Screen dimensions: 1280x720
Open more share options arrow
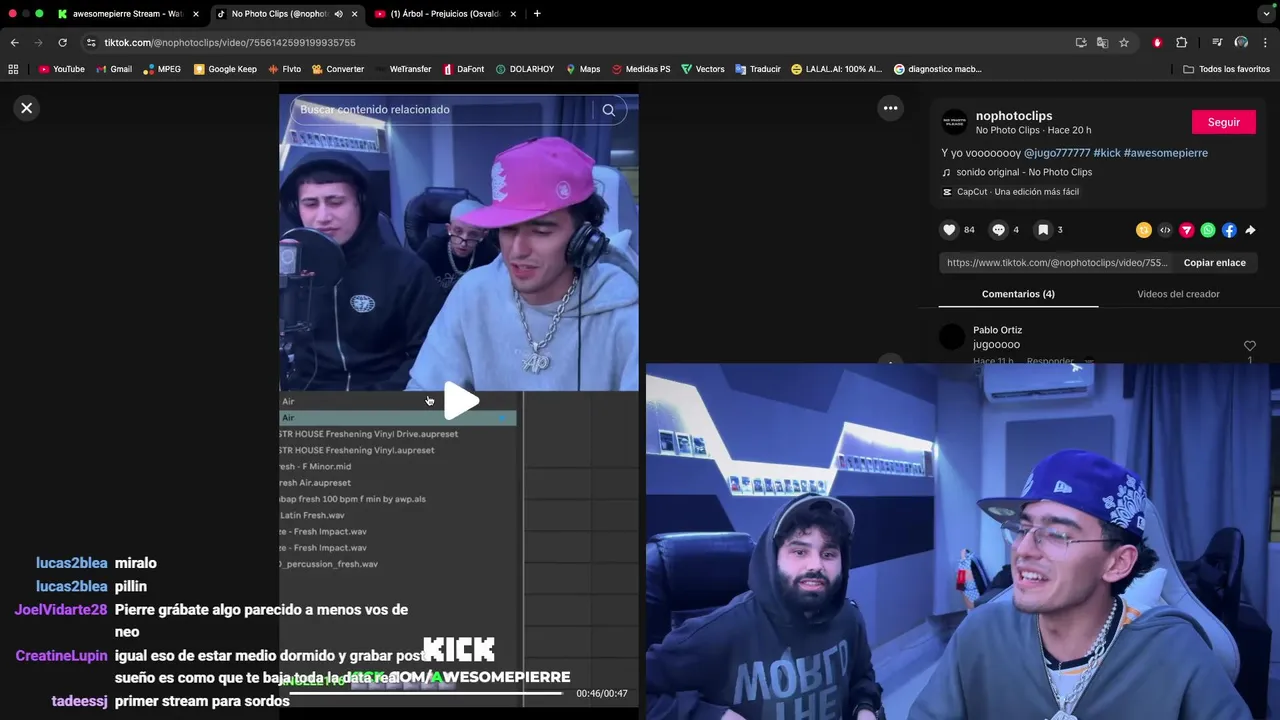1250,230
